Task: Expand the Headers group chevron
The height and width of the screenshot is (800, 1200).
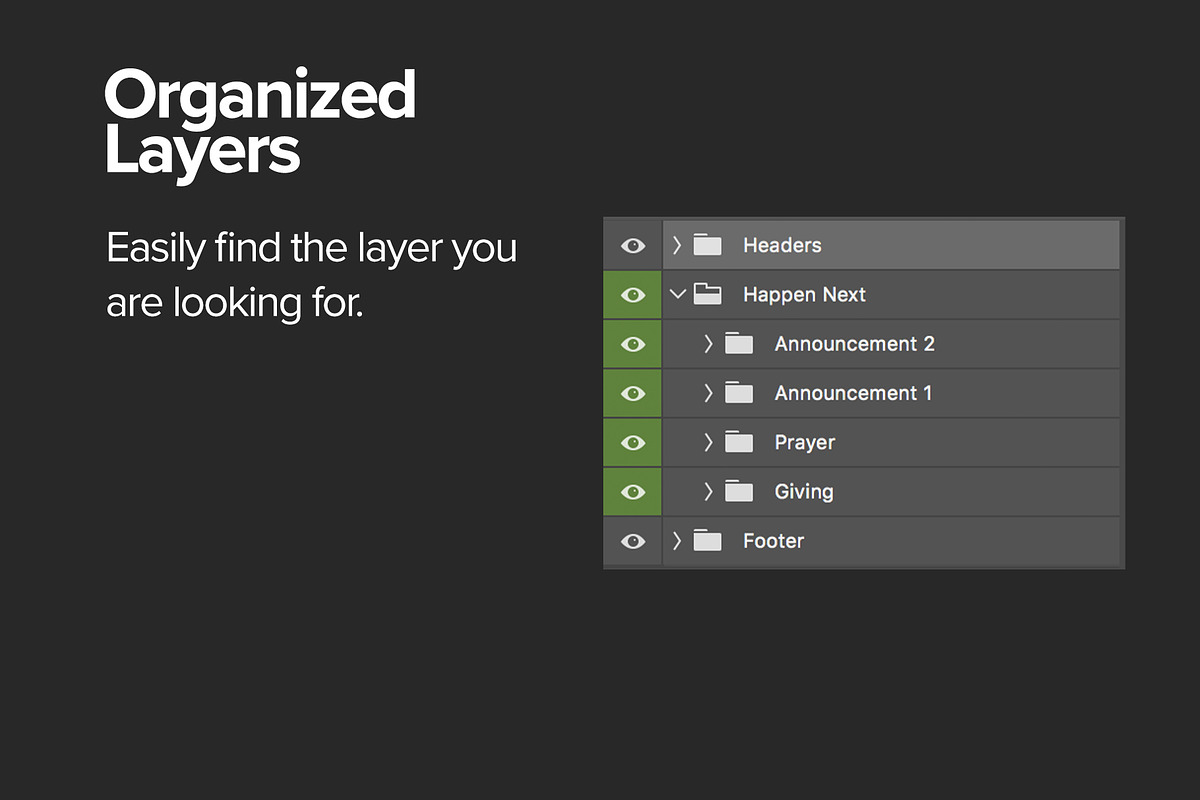Action: 677,245
